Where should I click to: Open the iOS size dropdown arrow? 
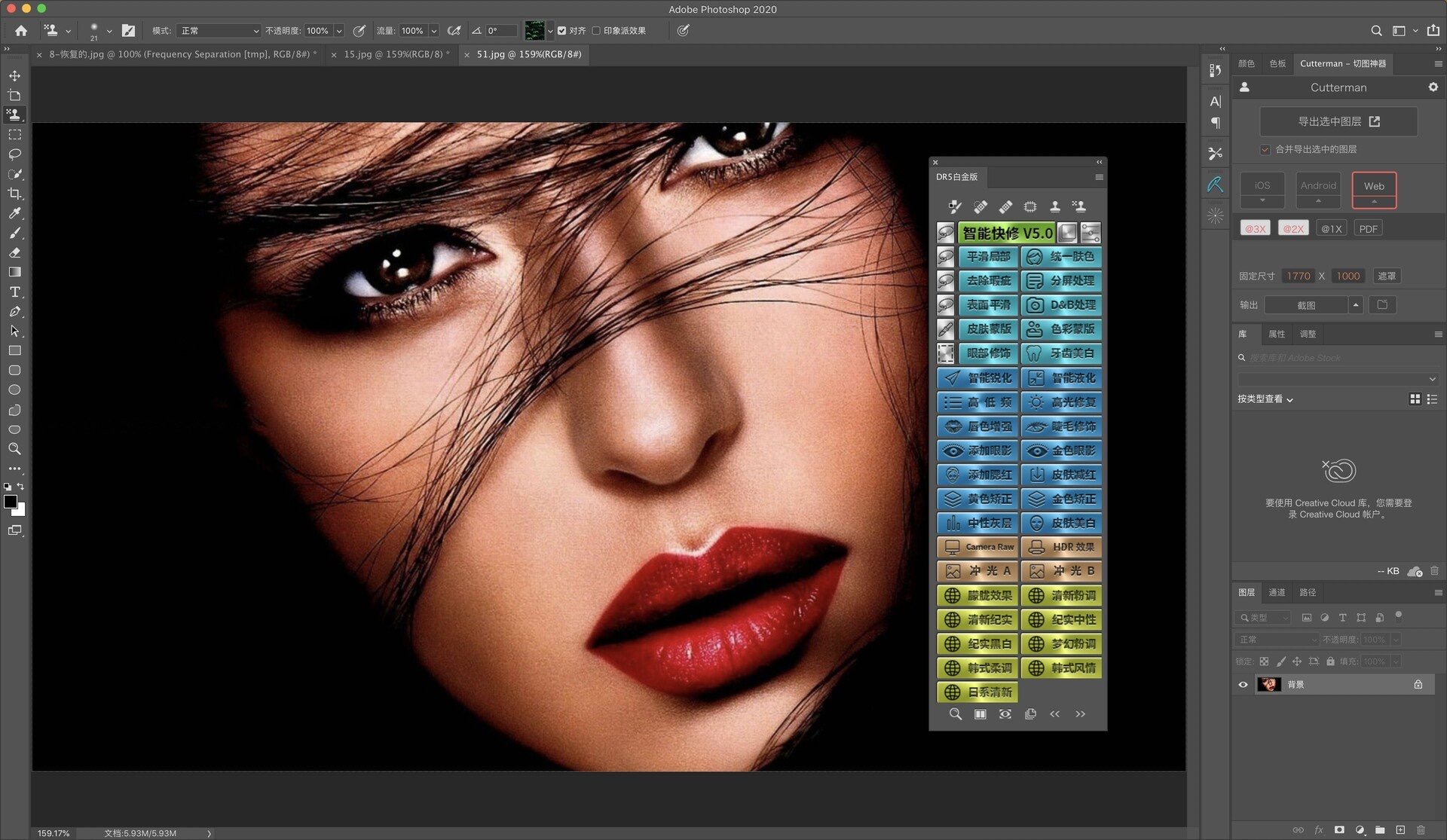click(1262, 200)
